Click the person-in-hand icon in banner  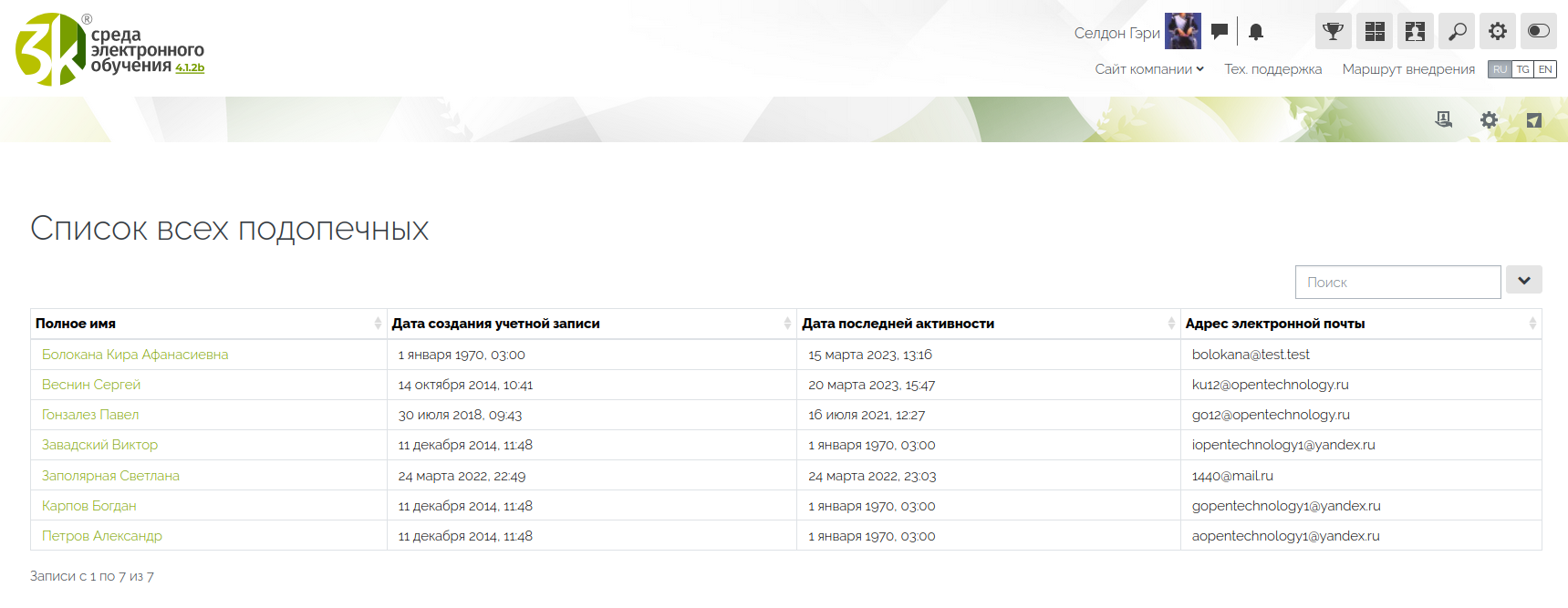(x=1443, y=120)
